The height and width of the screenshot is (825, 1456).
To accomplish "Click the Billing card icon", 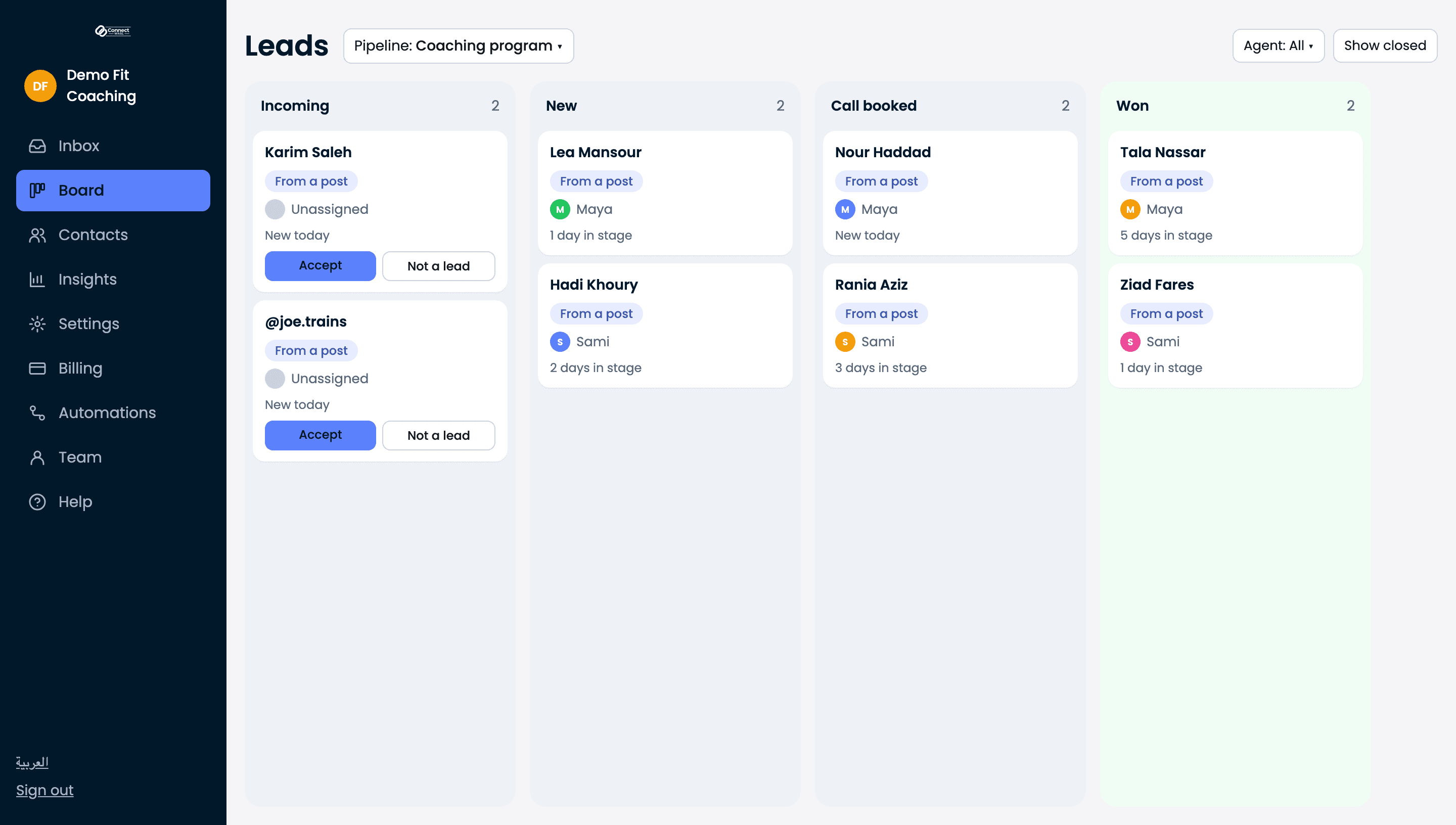I will point(37,369).
